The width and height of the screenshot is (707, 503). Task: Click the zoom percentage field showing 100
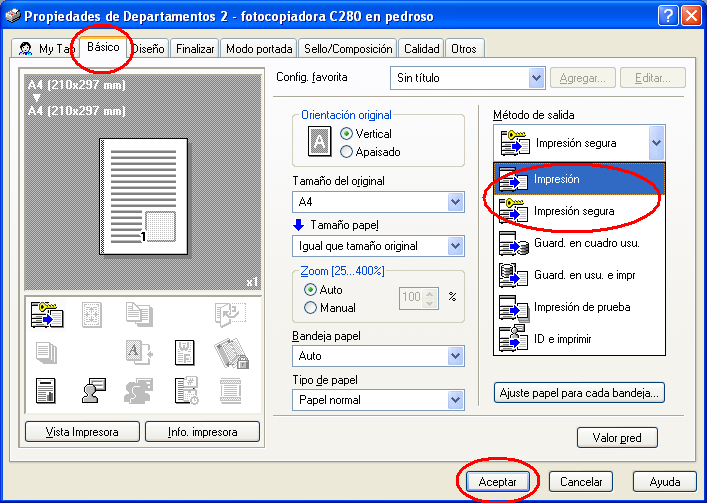point(411,297)
